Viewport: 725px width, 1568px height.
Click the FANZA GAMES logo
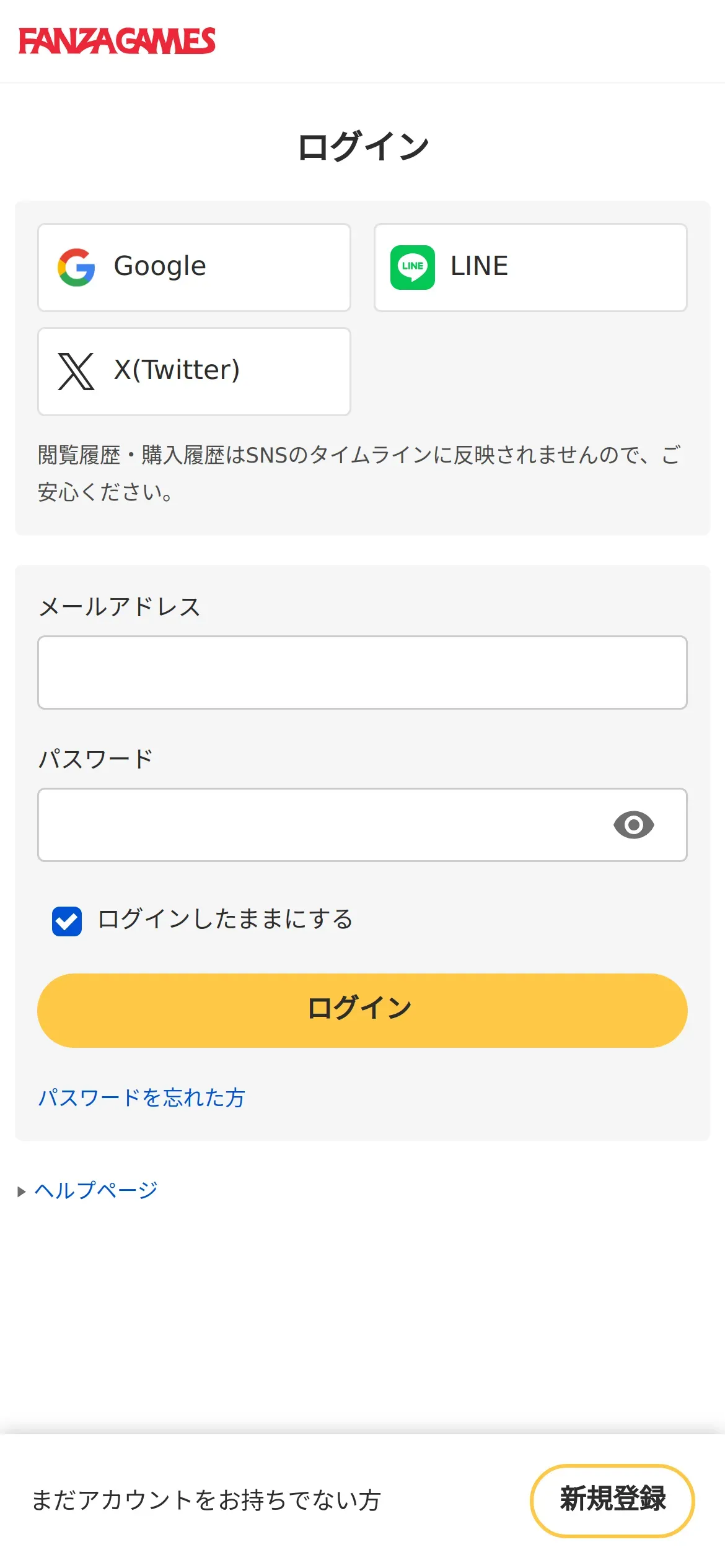[x=117, y=41]
